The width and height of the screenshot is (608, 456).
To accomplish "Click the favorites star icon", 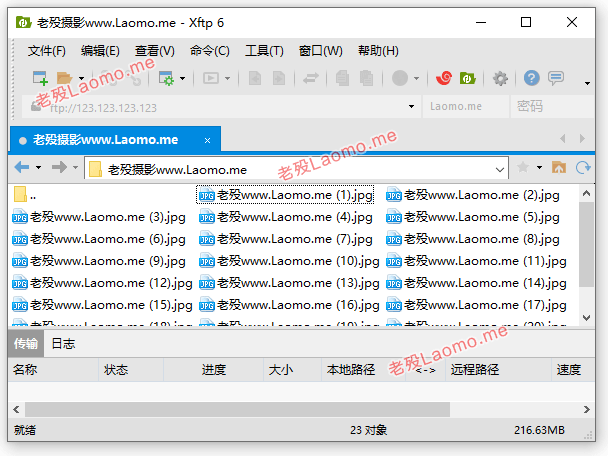I will click(523, 168).
